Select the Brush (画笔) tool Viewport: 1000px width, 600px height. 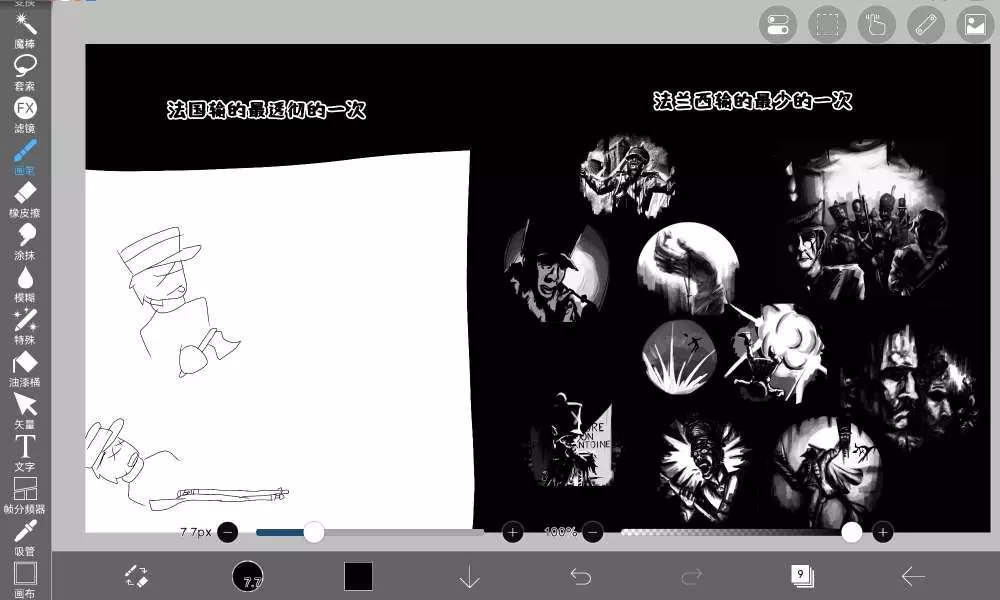coord(25,157)
